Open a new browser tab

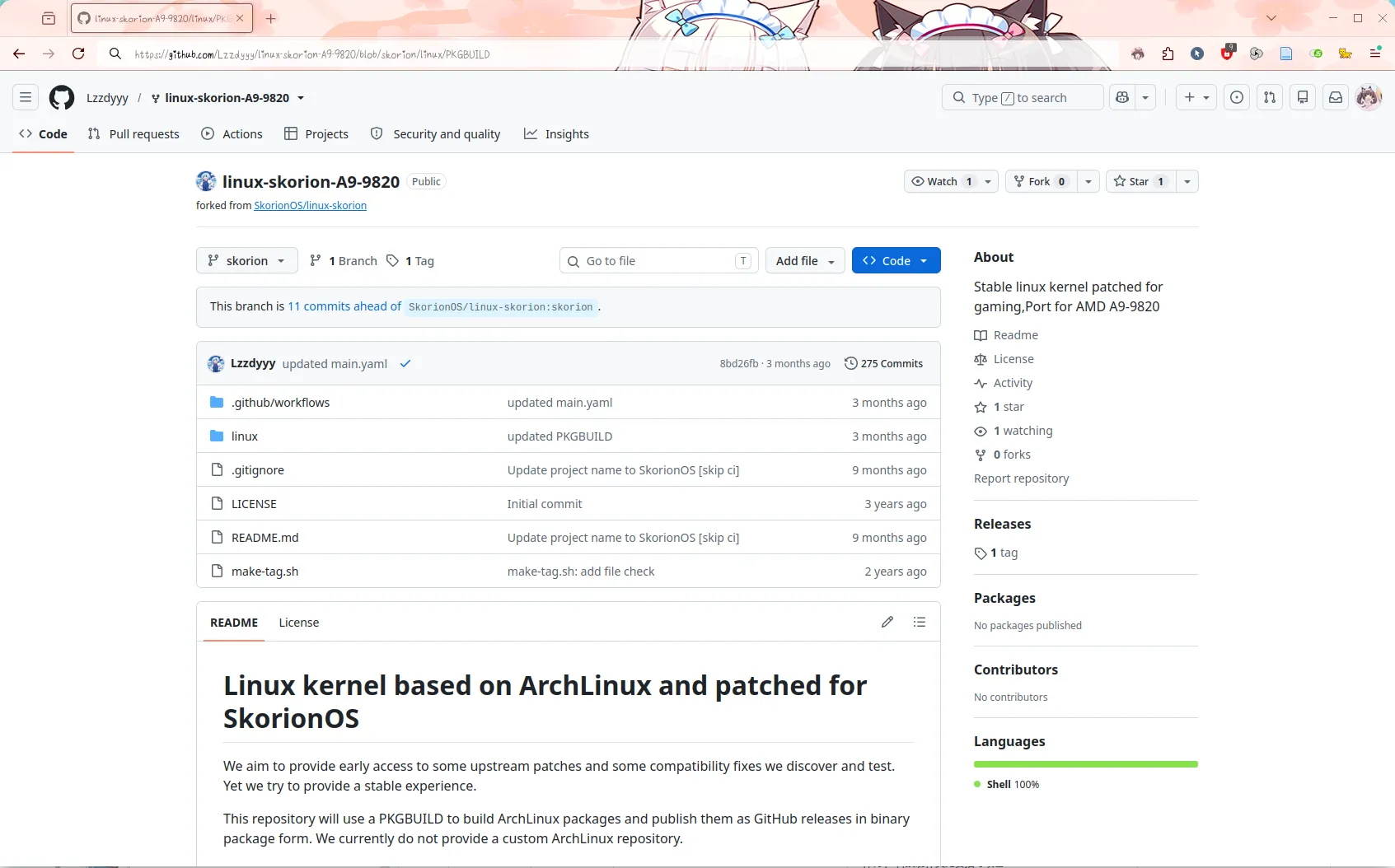[x=271, y=18]
